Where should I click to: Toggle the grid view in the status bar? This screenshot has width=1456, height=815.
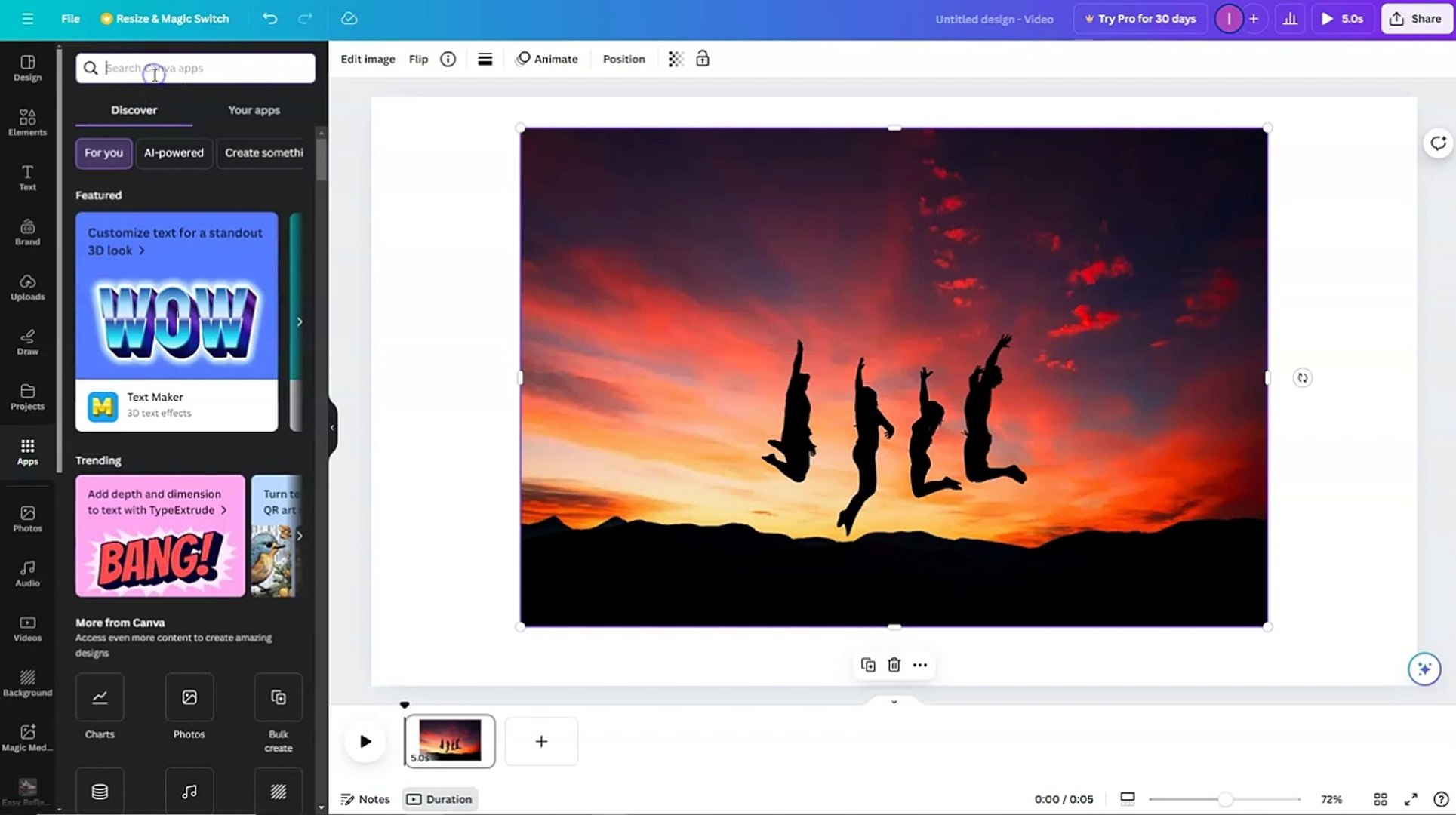pyautogui.click(x=1381, y=799)
